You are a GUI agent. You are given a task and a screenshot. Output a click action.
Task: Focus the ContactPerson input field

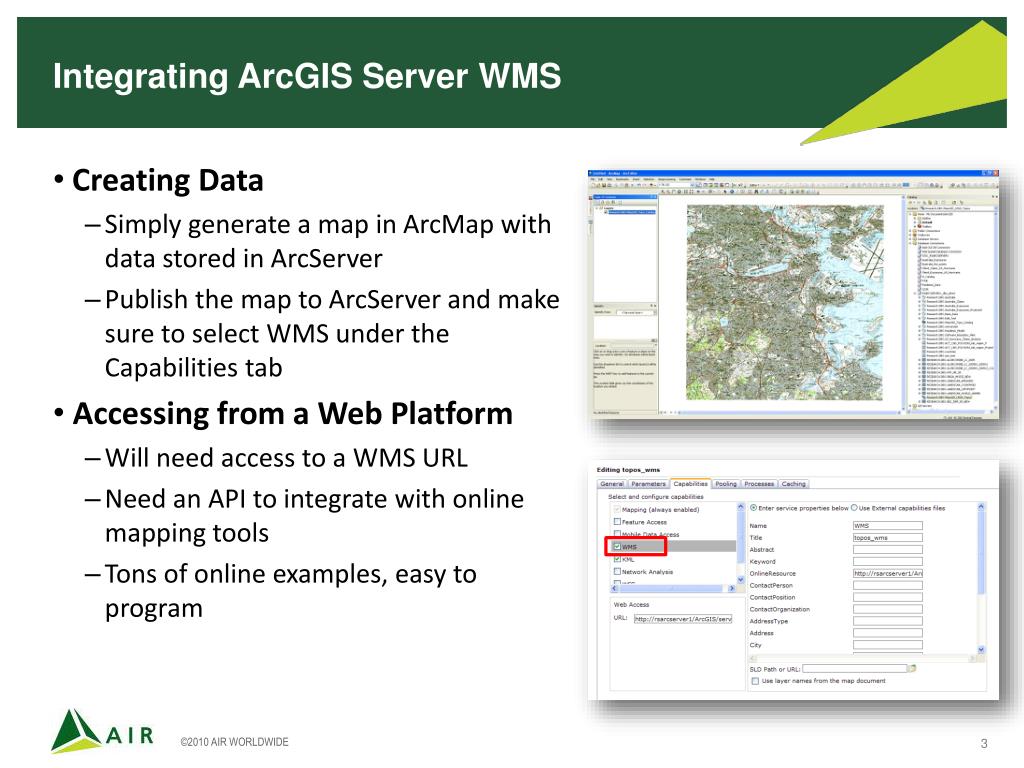coord(888,585)
